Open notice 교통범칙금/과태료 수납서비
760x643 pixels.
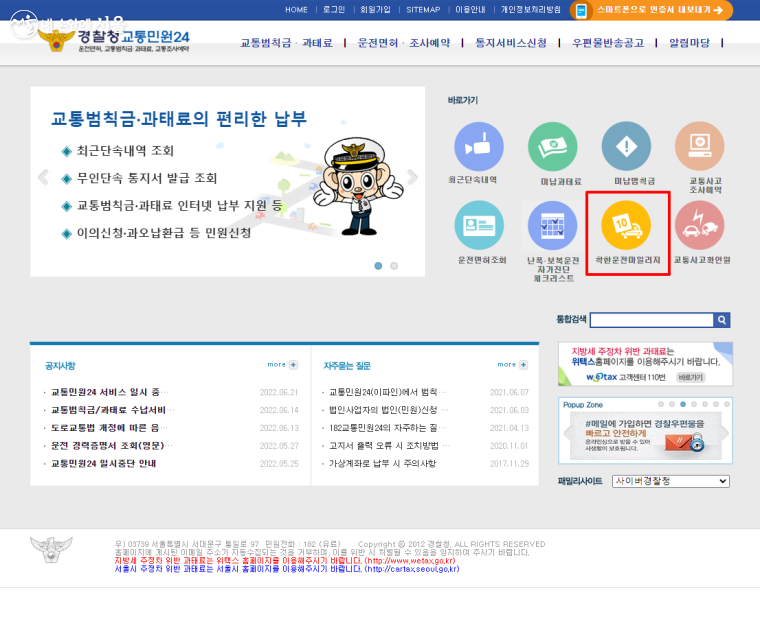pos(112,410)
